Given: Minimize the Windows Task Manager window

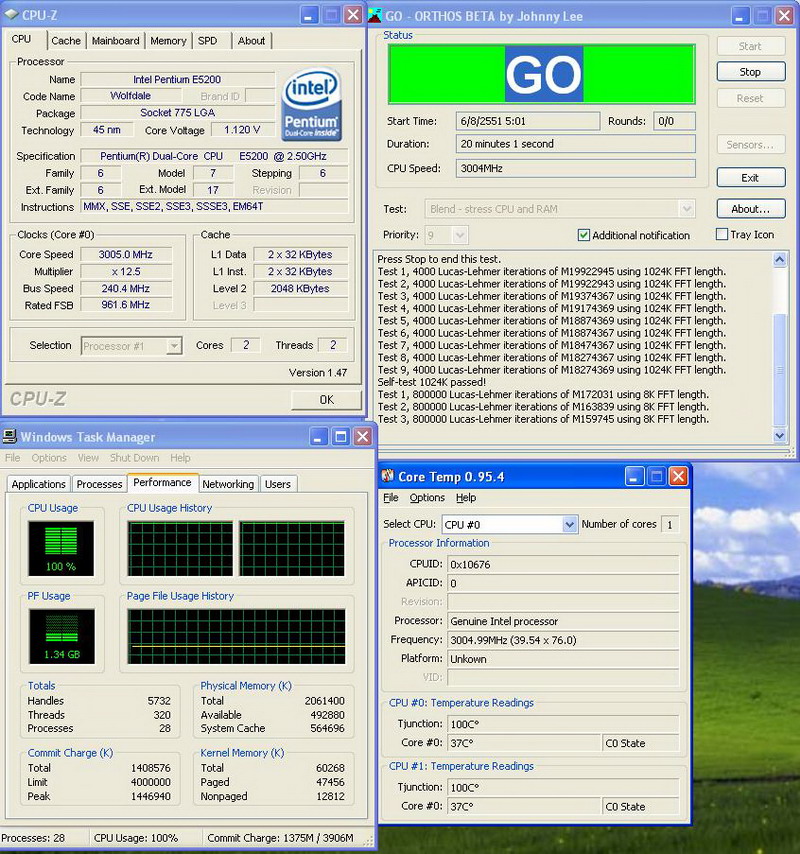Looking at the screenshot, I should coord(319,436).
